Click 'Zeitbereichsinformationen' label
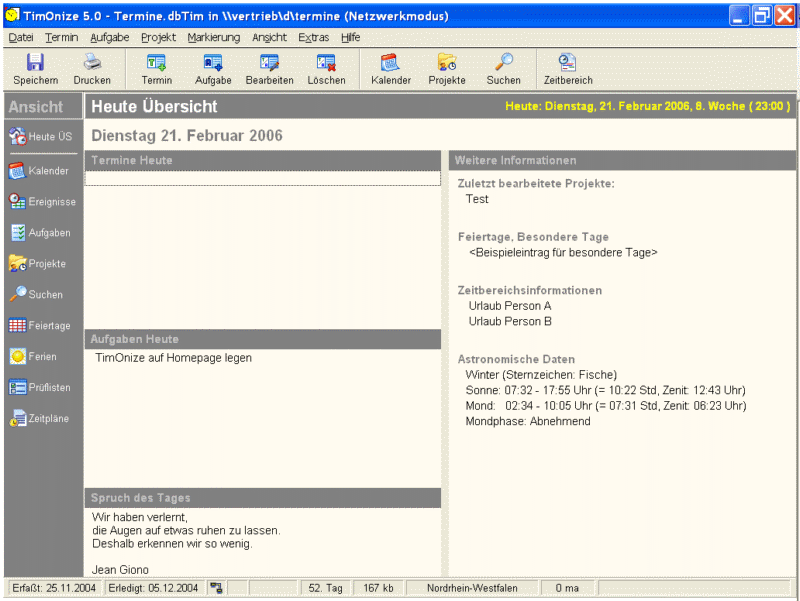 530,290
